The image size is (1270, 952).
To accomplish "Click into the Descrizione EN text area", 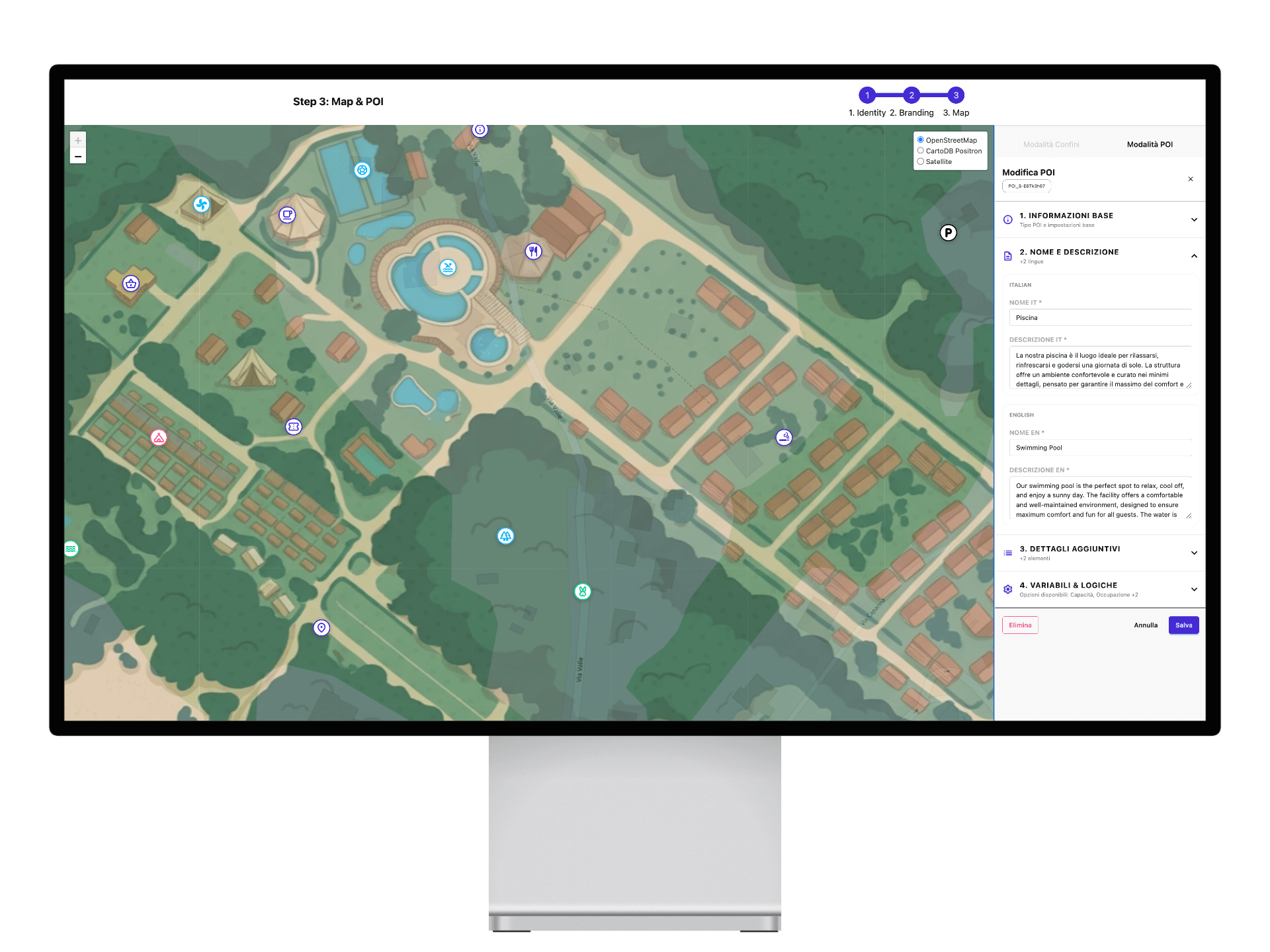I will pos(1100,498).
